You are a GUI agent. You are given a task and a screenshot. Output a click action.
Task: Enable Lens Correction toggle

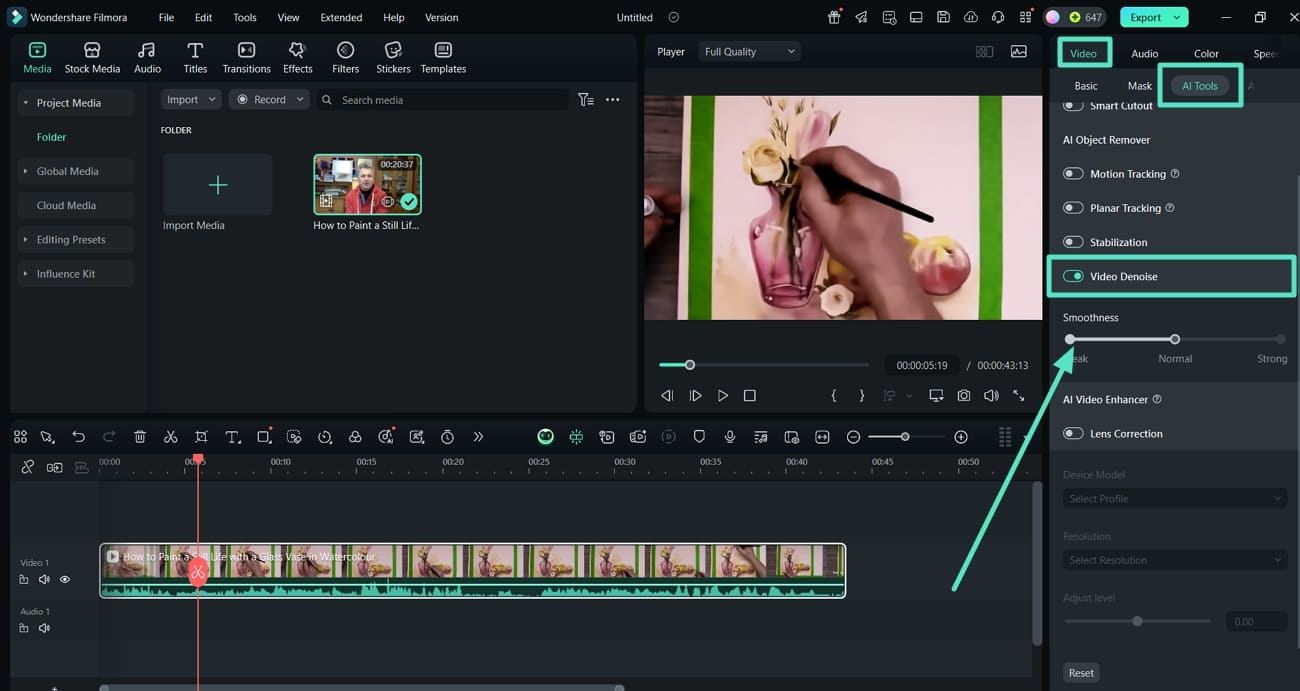coord(1073,433)
